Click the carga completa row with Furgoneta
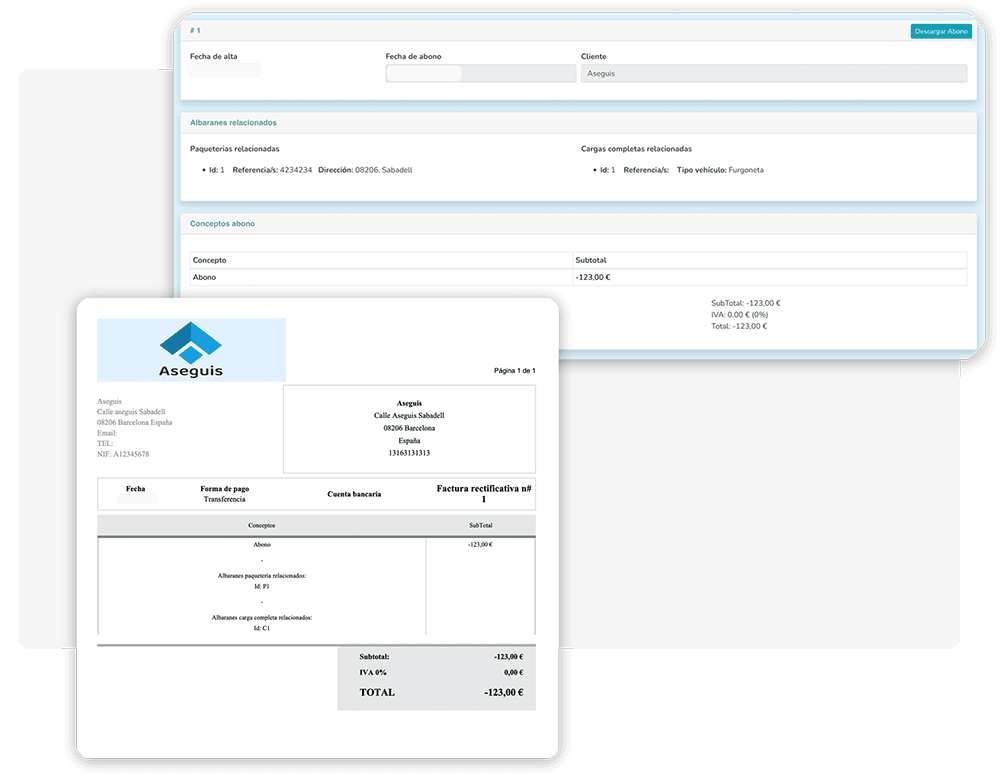The image size is (1000, 776). pos(681,170)
